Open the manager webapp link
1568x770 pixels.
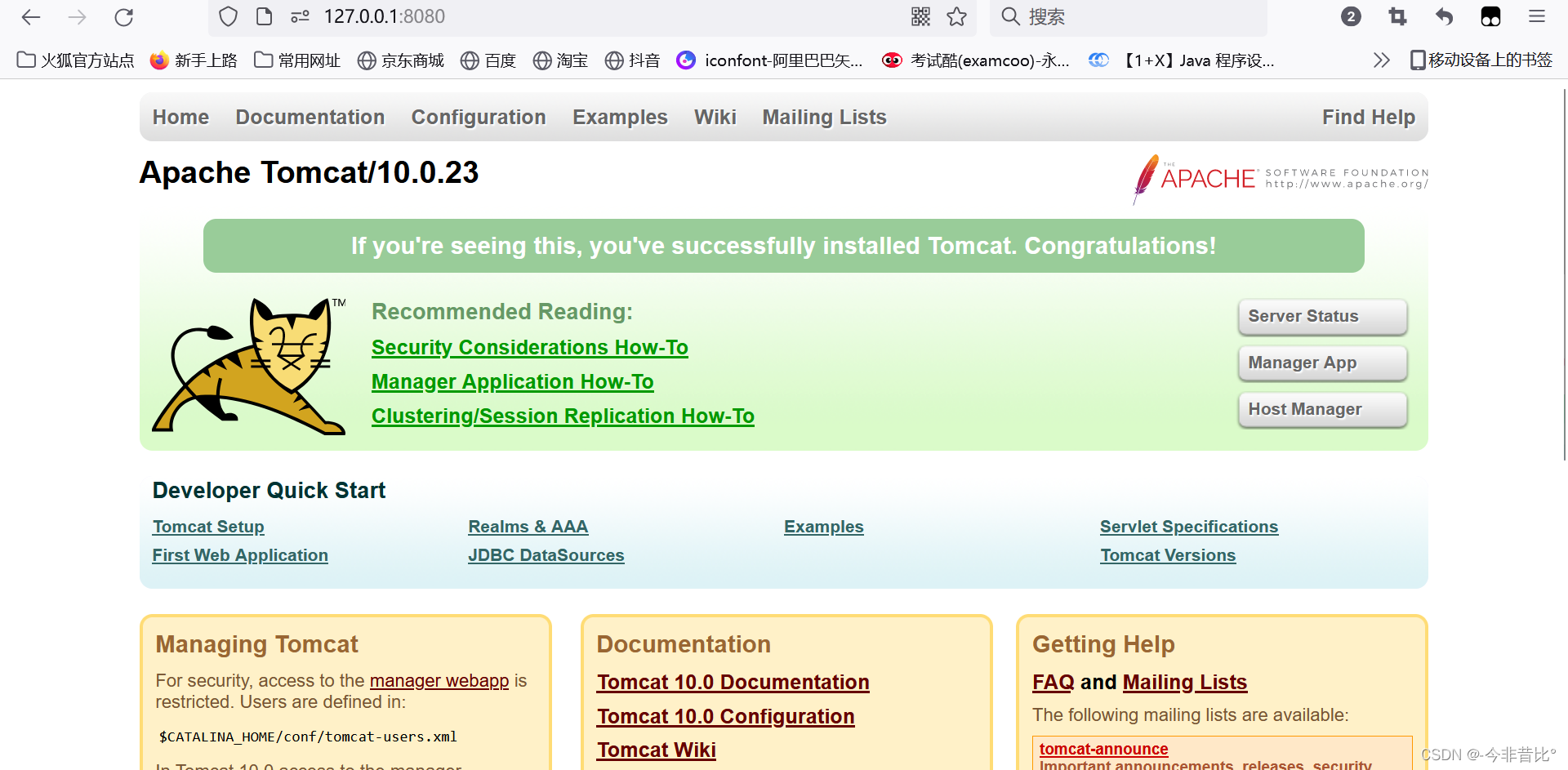(x=439, y=681)
